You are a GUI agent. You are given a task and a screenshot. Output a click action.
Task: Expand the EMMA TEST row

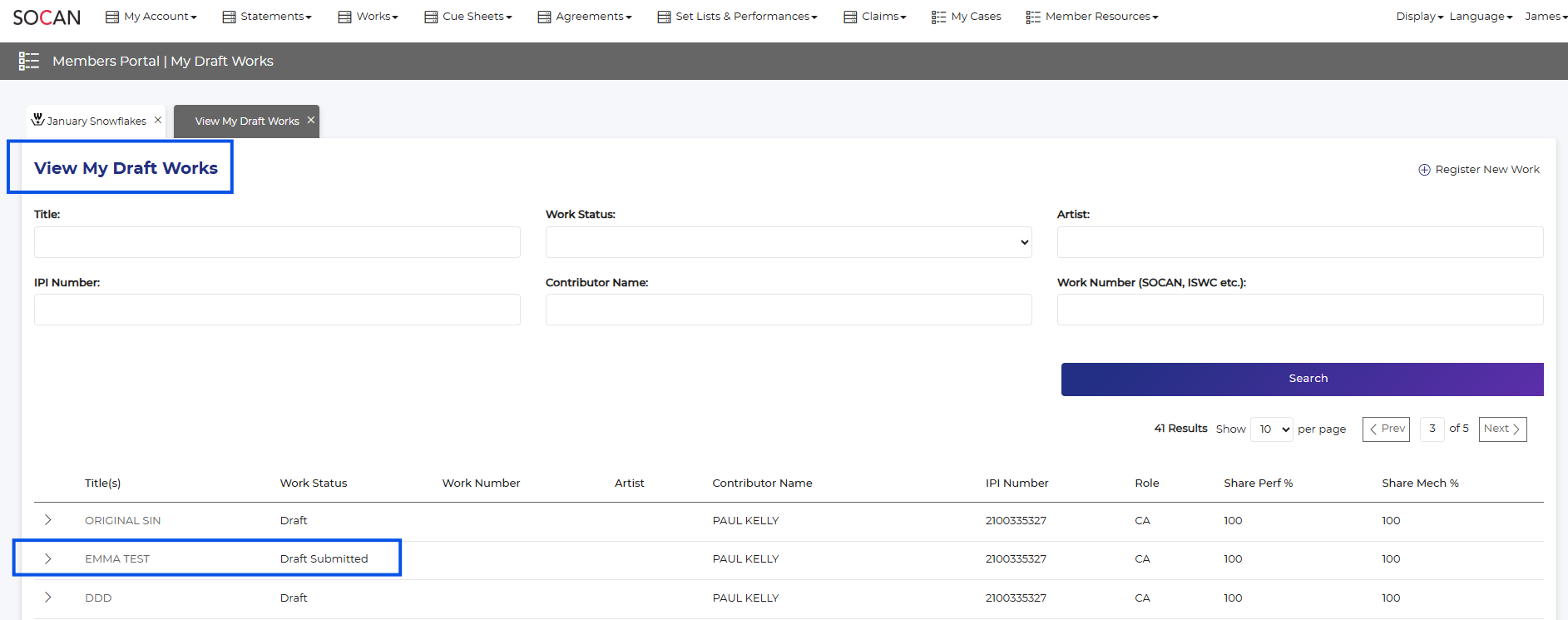point(48,558)
